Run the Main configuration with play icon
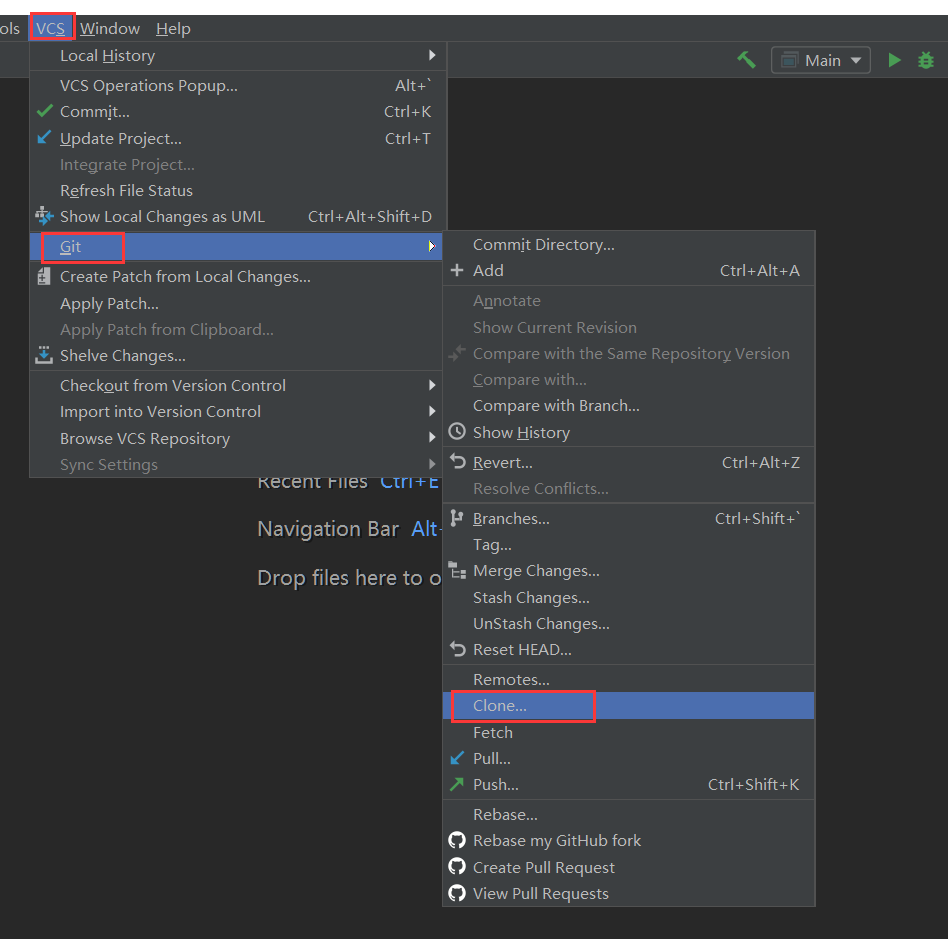 [x=894, y=60]
